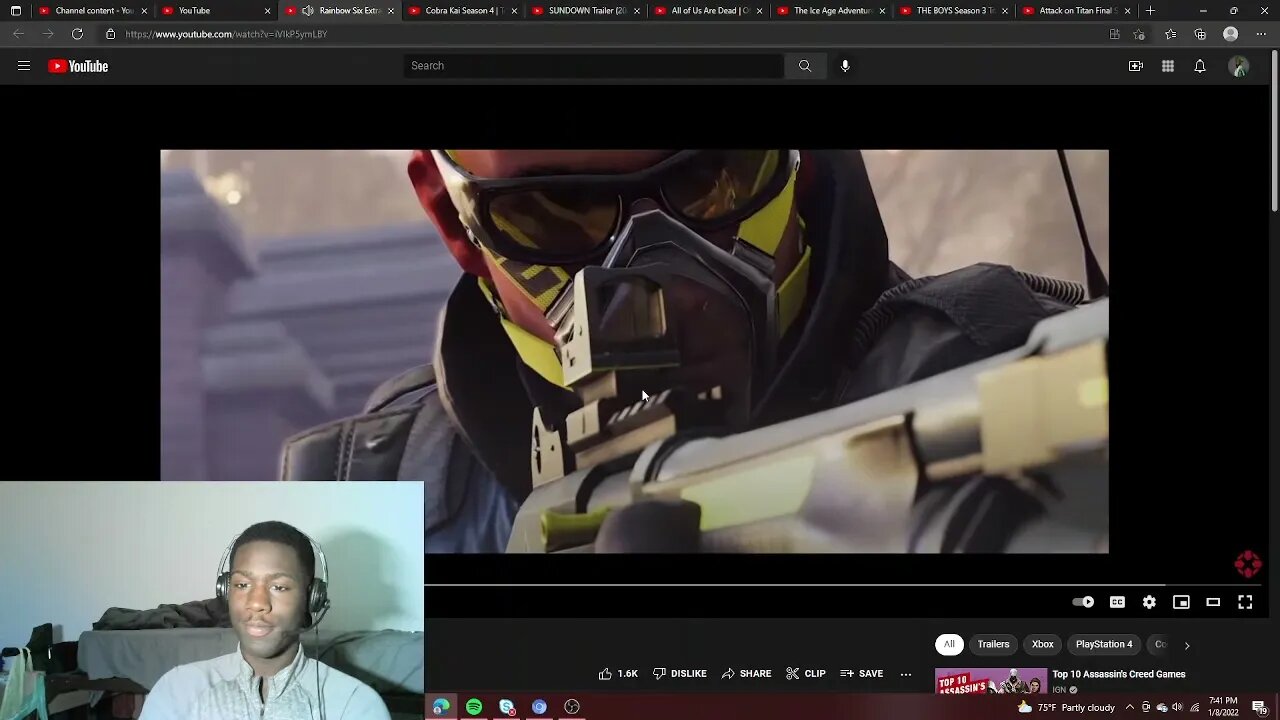Show hidden system tray icons

pos(1130,707)
